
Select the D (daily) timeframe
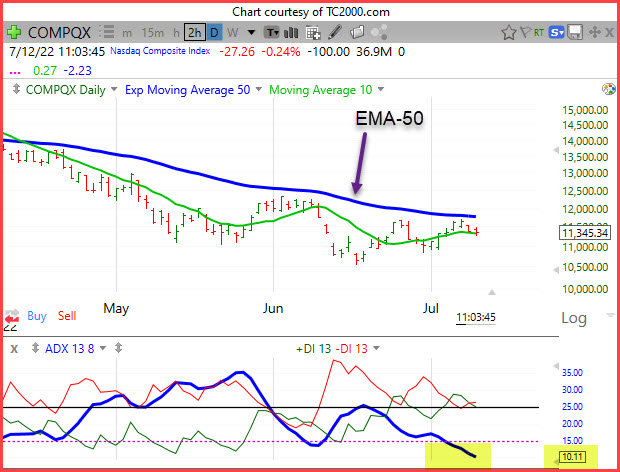(x=214, y=32)
